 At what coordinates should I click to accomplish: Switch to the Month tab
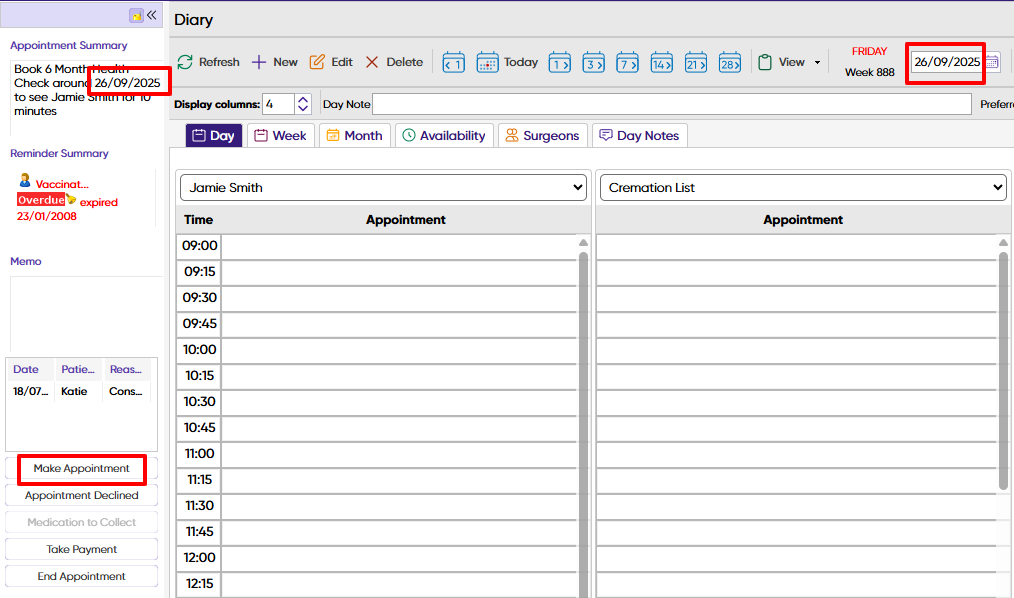click(x=354, y=136)
